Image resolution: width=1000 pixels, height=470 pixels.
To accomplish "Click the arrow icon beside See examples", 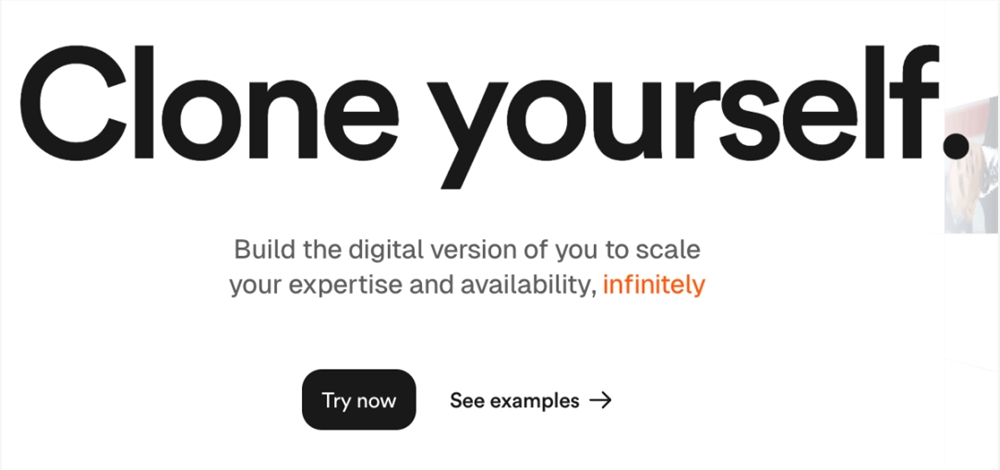I will pyautogui.click(x=600, y=400).
